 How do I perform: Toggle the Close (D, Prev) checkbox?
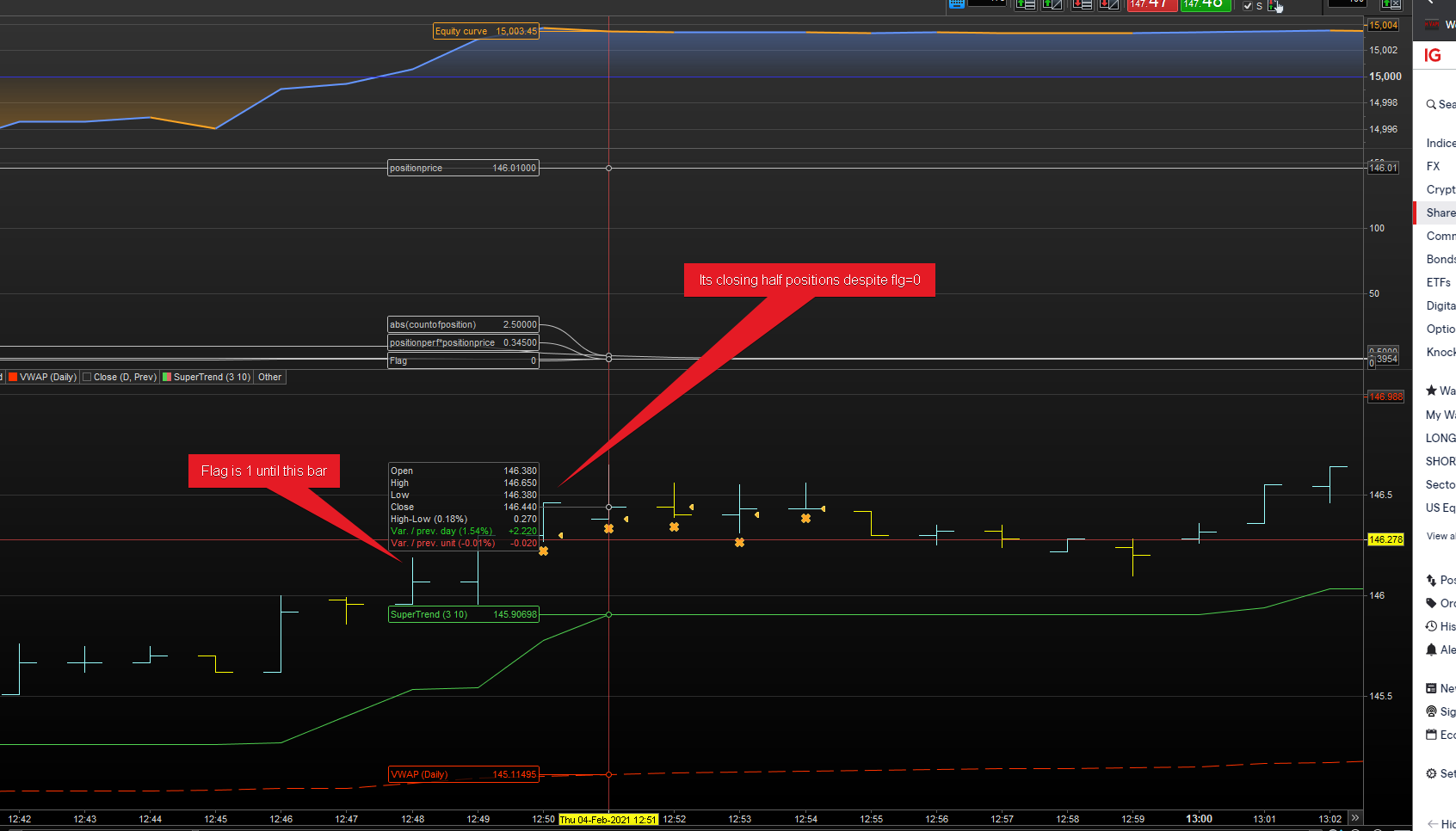[87, 377]
